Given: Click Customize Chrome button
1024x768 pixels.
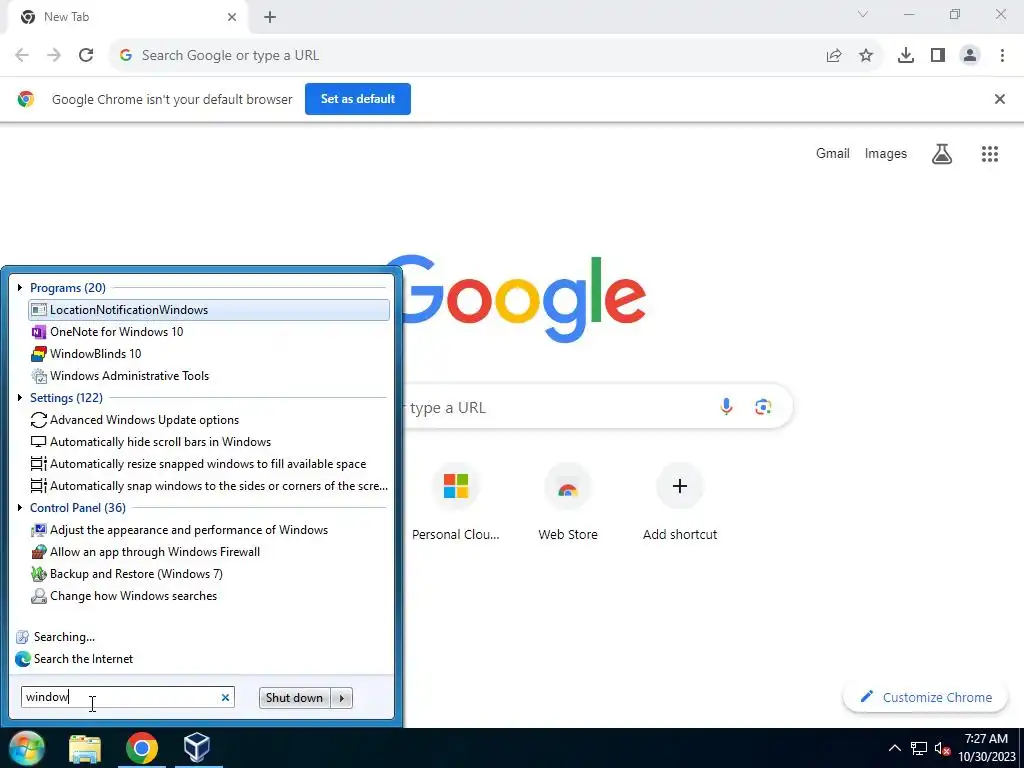Looking at the screenshot, I should point(925,697).
